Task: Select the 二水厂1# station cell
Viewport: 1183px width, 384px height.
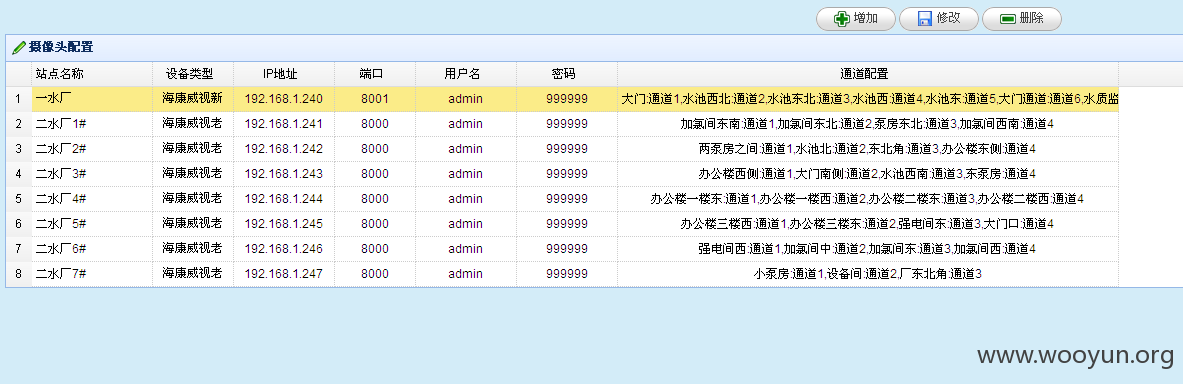Action: pos(92,124)
